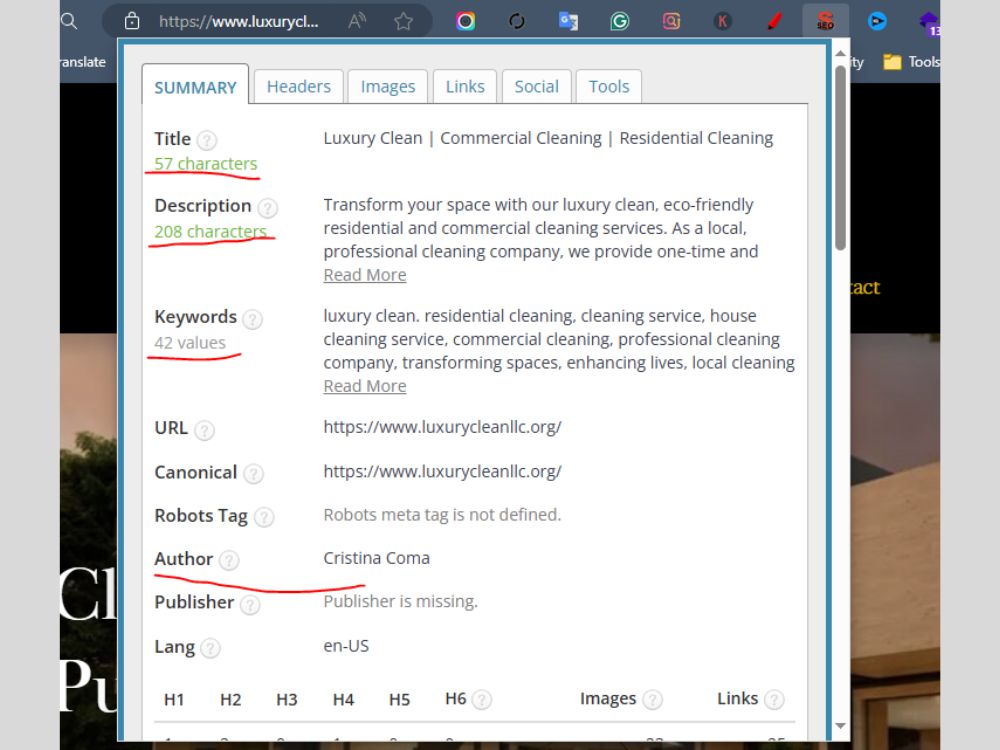Click the address bar URL field
Screen dimensions: 1000x750
[x=239, y=22]
